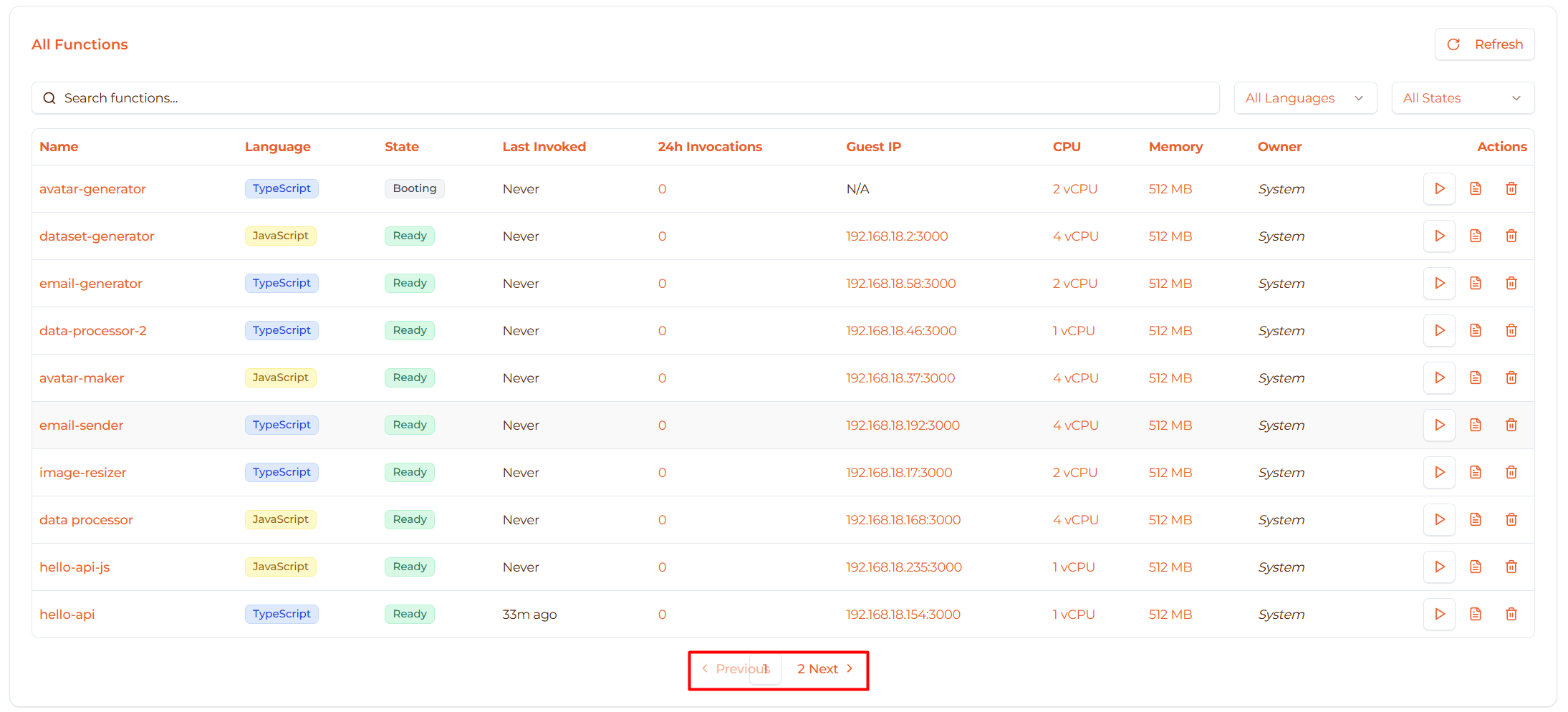Click the search magnifier icon
The width and height of the screenshot is (1568, 712).
pos(49,97)
